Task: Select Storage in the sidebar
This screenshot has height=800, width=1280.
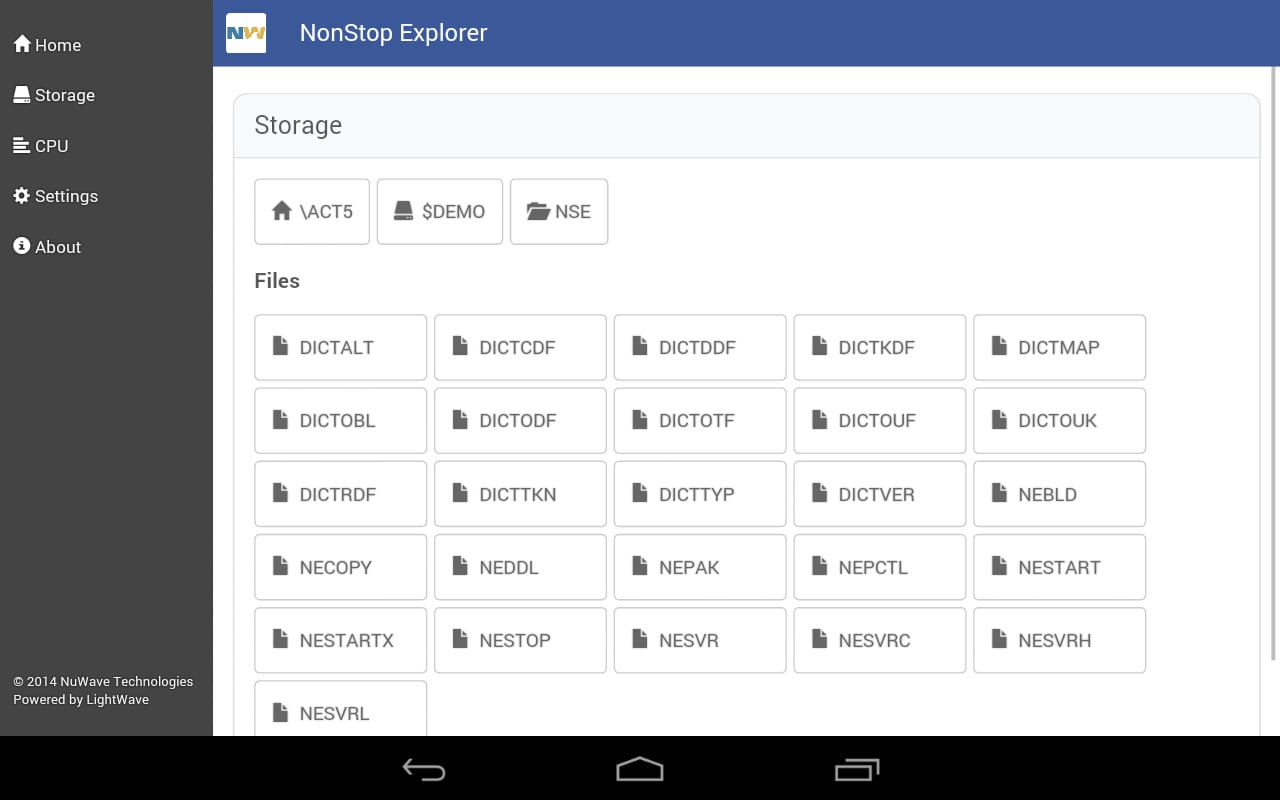Action: 54,95
